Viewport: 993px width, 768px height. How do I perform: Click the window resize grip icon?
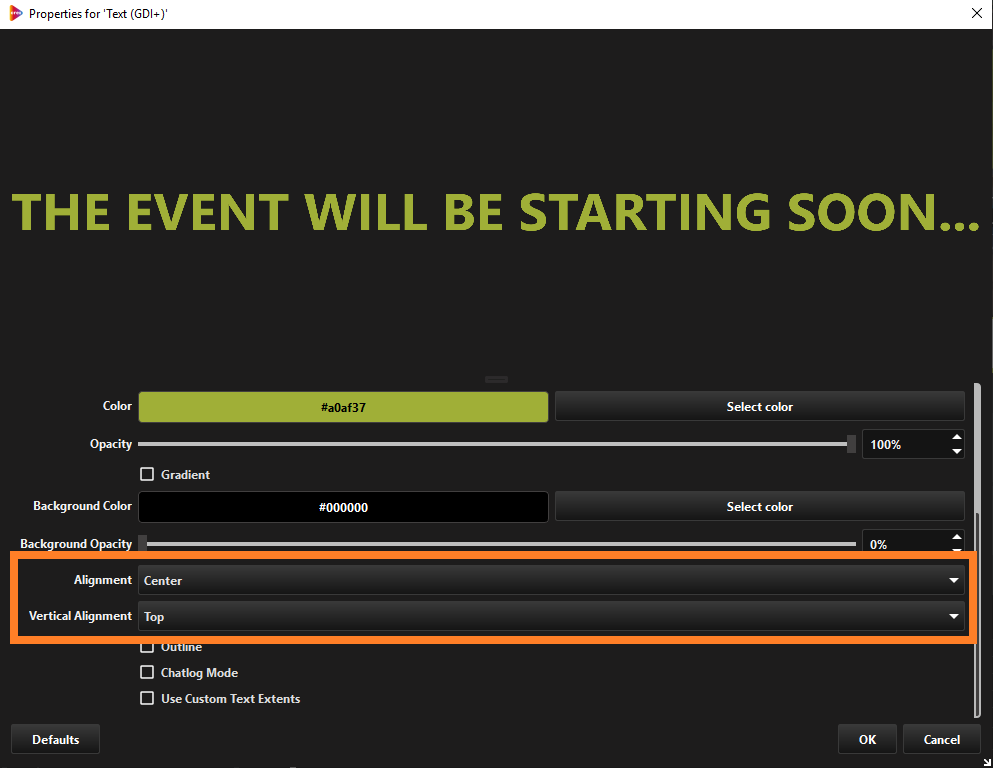pyautogui.click(x=987, y=762)
